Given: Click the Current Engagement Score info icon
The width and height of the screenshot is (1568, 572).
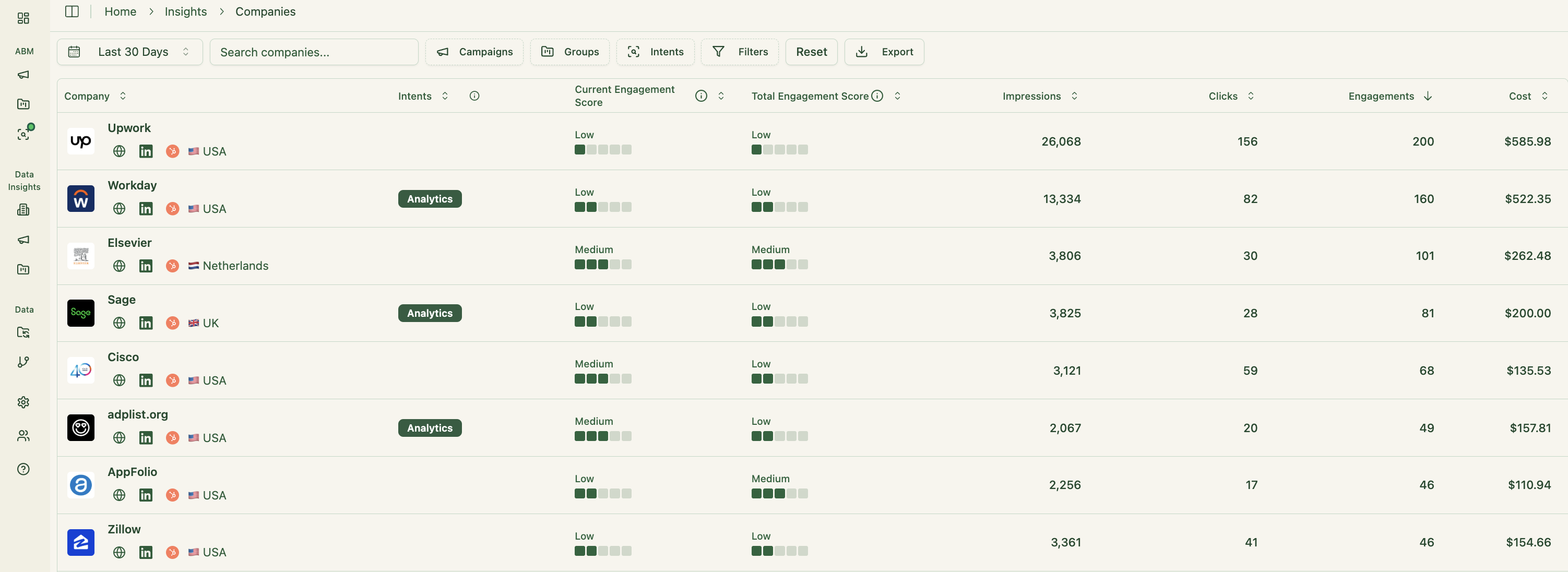Looking at the screenshot, I should [x=700, y=96].
